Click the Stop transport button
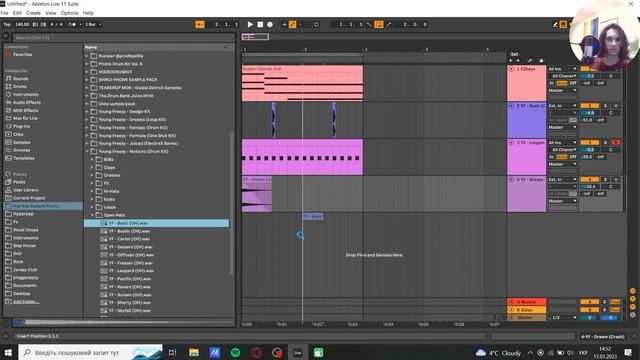Viewport: 640px width, 360px height. (x=260, y=24)
